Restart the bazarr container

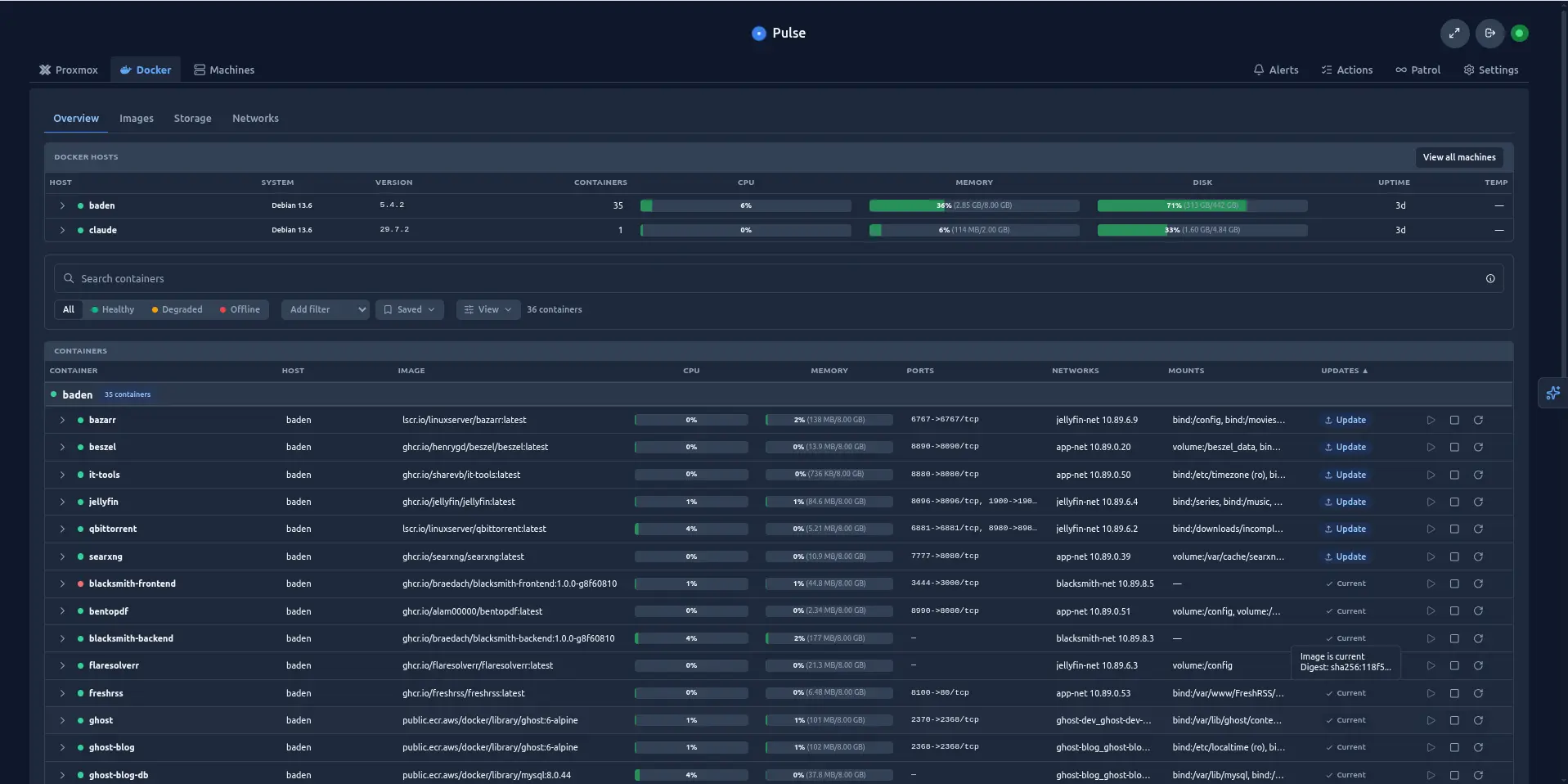point(1478,421)
